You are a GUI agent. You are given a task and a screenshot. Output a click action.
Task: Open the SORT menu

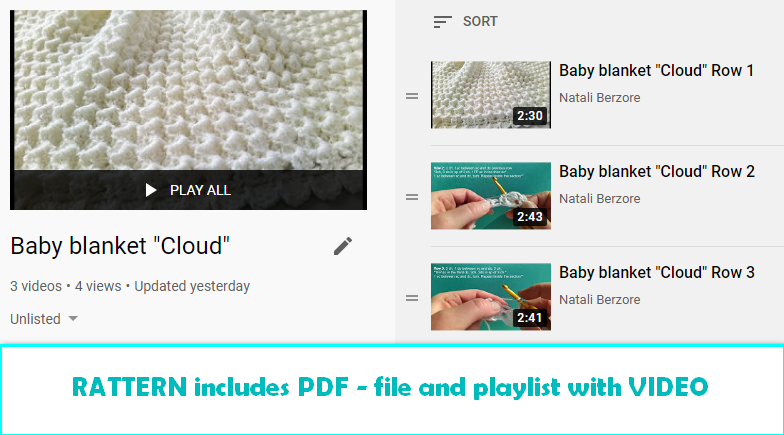465,22
